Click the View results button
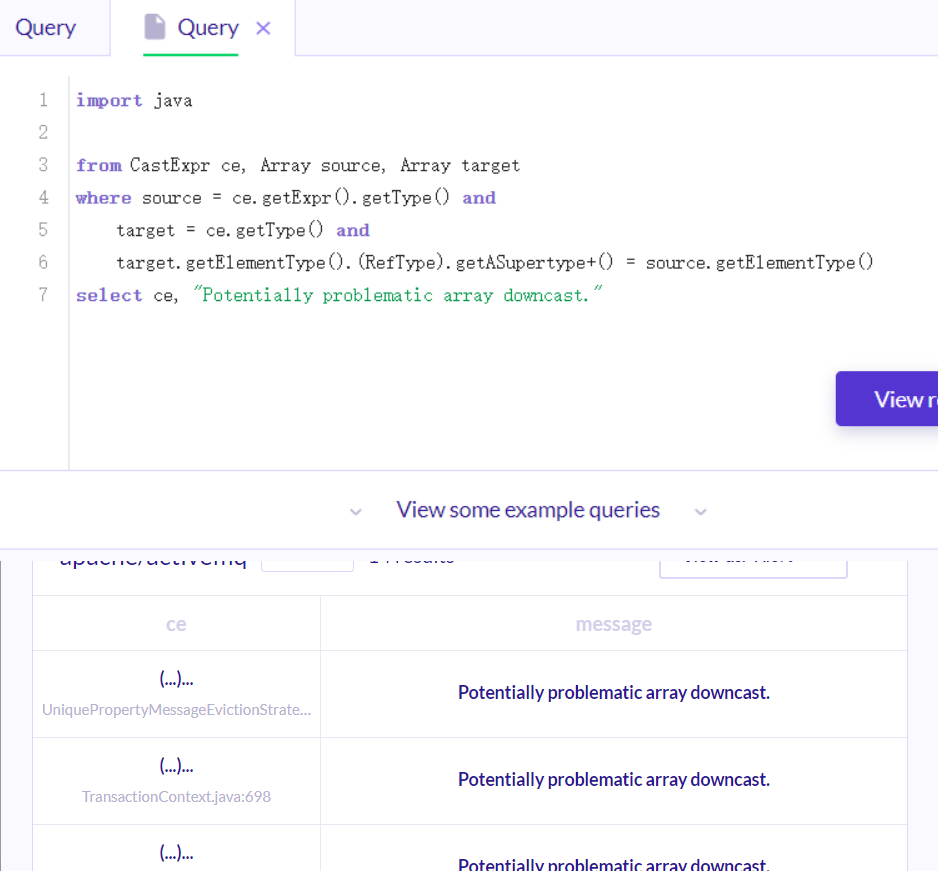The height and width of the screenshot is (871, 938). click(887, 399)
